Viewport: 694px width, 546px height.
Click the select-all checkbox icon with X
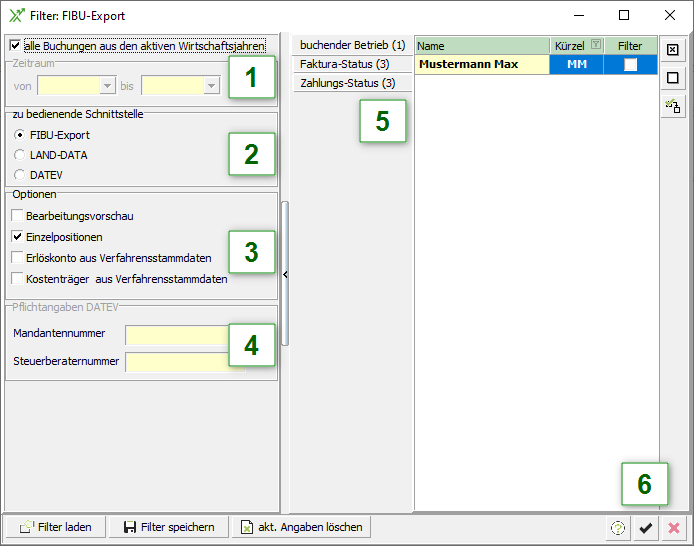click(673, 50)
